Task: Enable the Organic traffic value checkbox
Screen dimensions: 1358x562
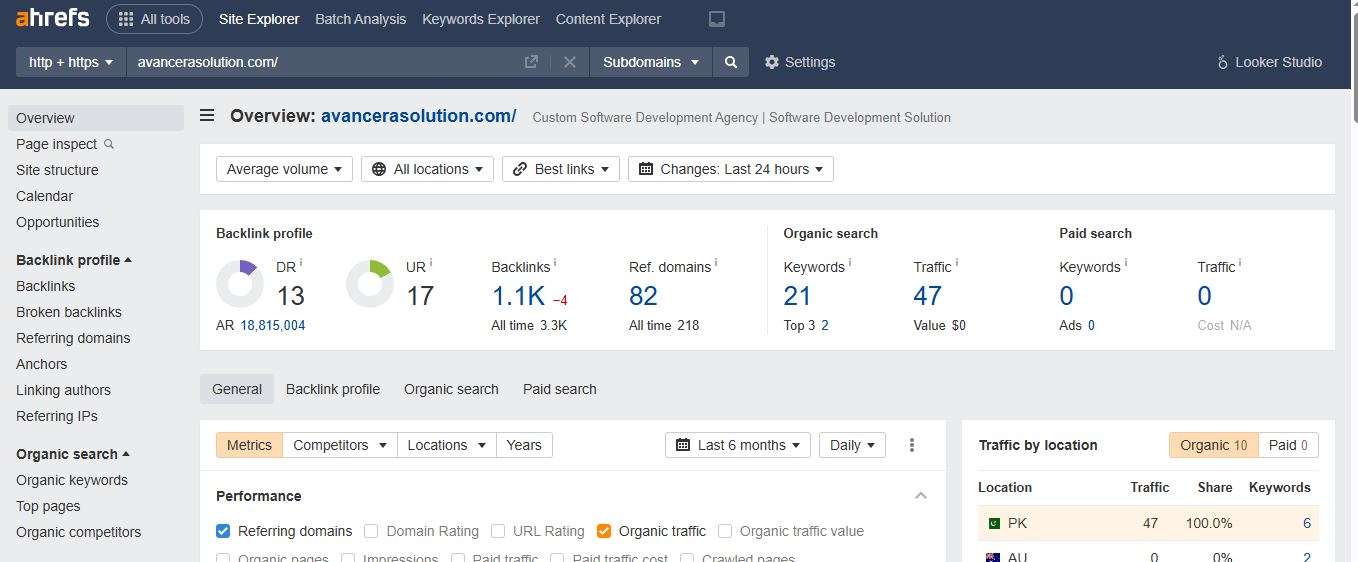Action: [725, 531]
